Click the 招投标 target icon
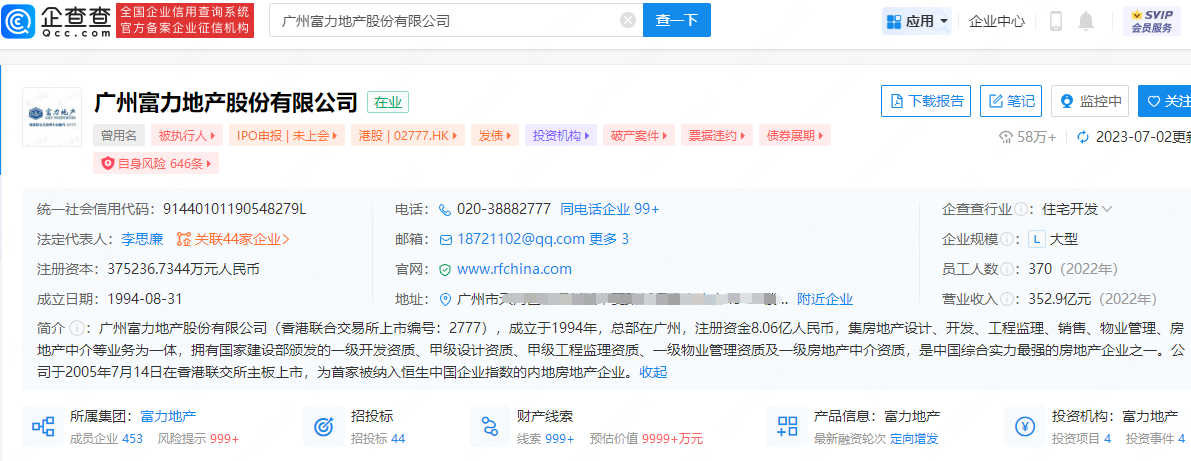 point(323,427)
